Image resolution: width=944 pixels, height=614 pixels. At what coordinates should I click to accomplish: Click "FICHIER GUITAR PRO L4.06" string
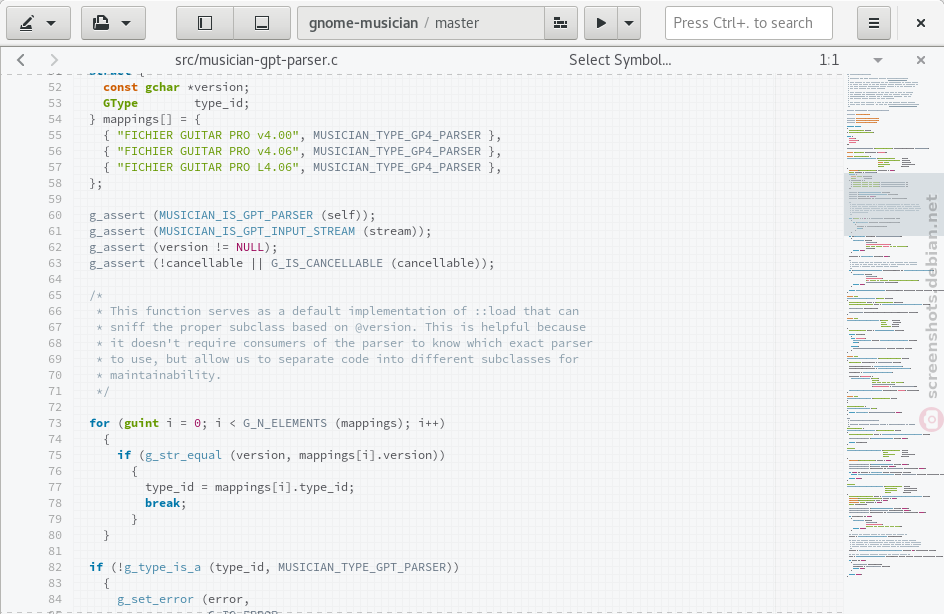pyautogui.click(x=208, y=167)
